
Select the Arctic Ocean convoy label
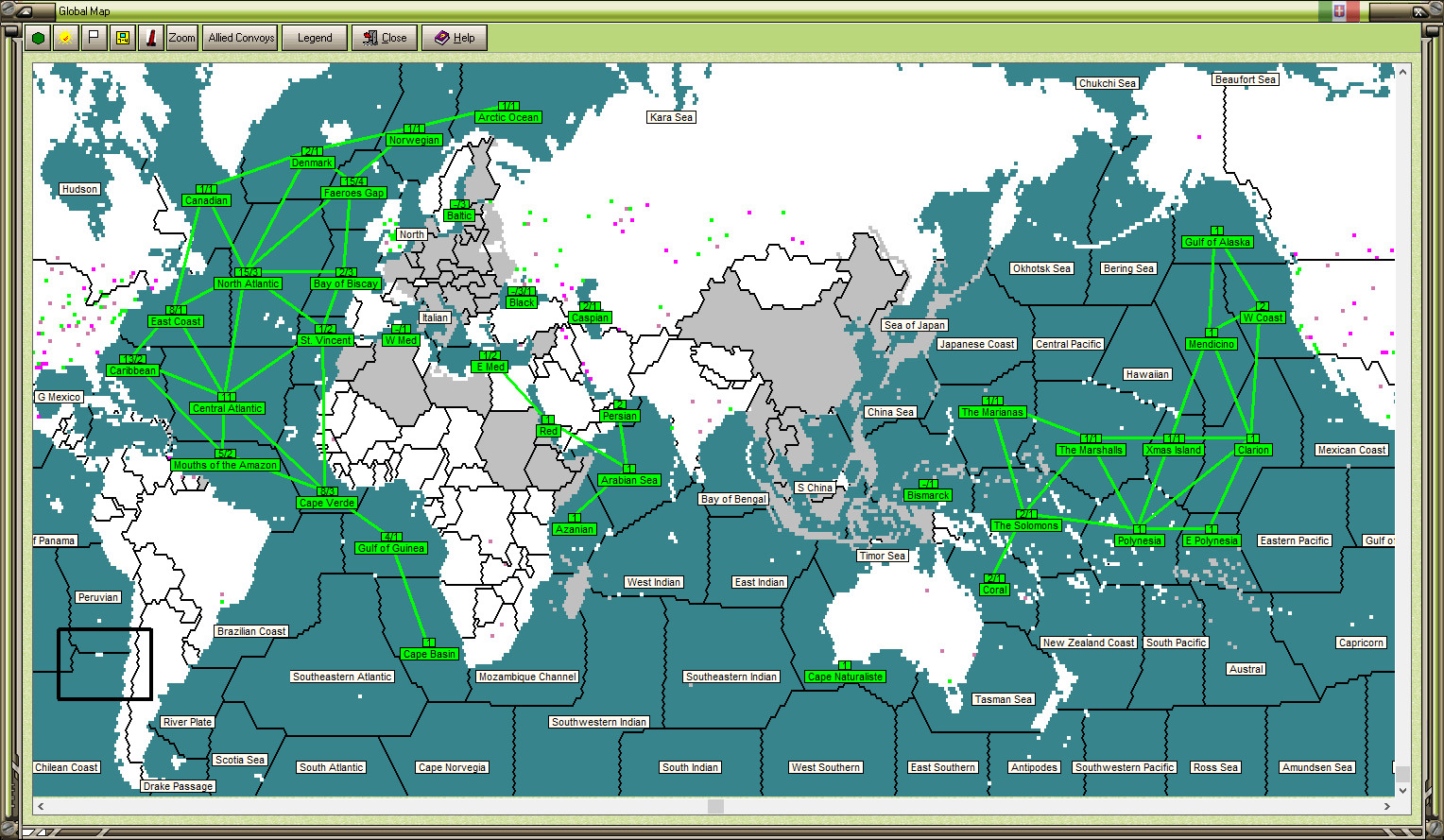pos(508,117)
